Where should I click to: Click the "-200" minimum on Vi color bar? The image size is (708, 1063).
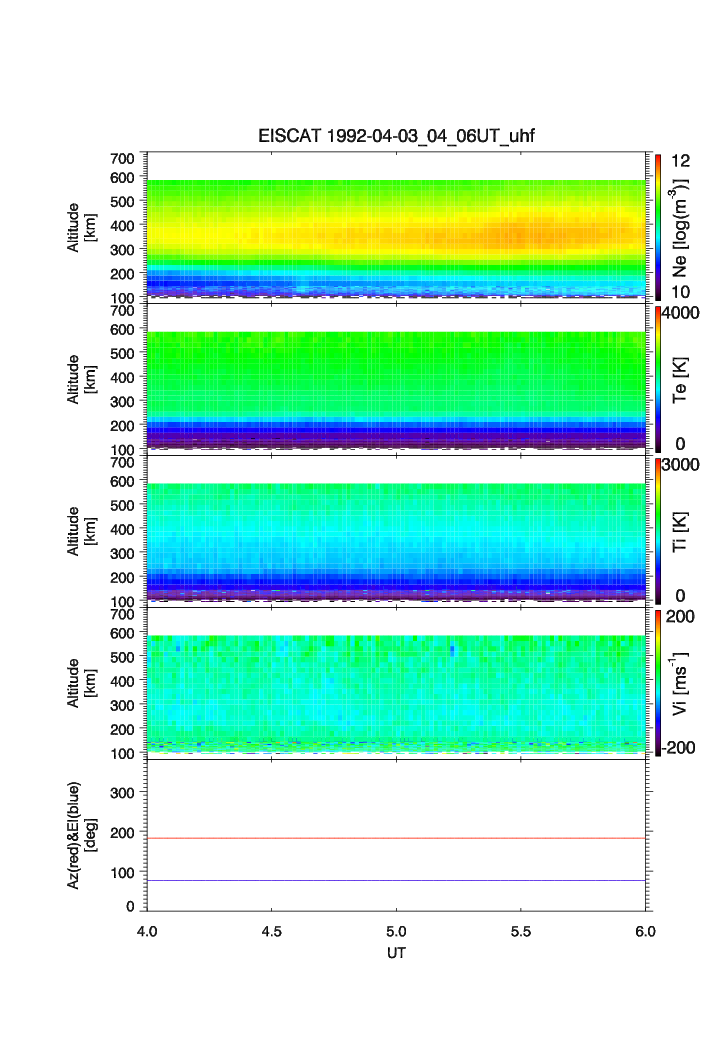(x=679, y=748)
